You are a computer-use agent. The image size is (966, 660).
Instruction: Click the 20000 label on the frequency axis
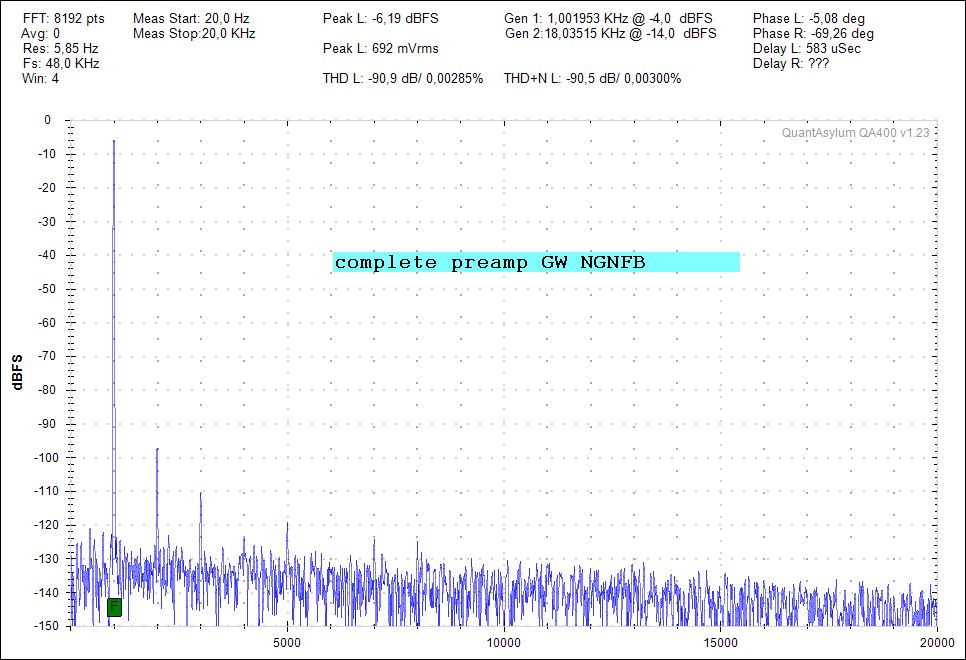click(938, 643)
